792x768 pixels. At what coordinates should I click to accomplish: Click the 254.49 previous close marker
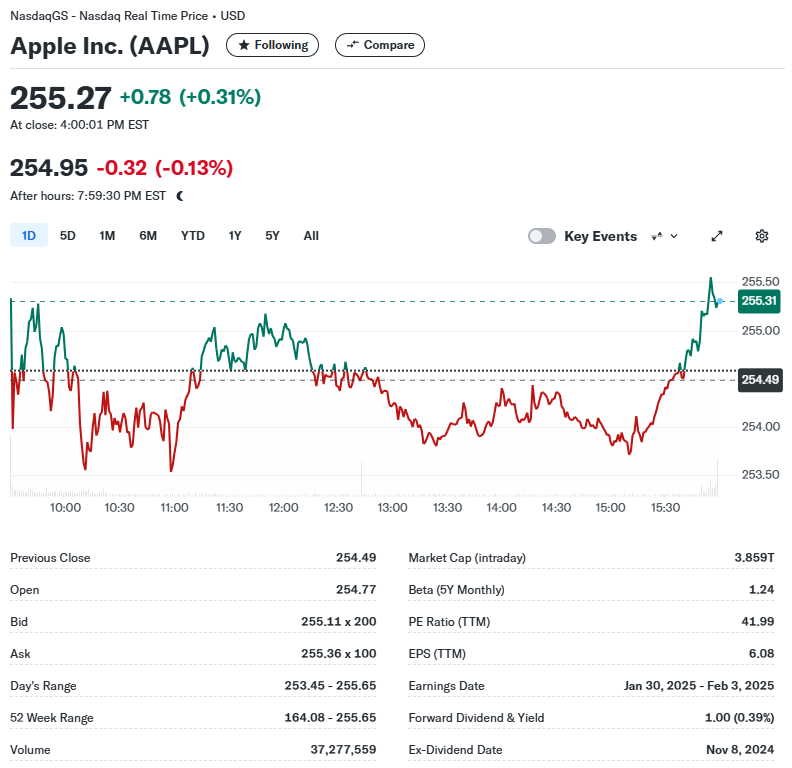click(x=760, y=379)
